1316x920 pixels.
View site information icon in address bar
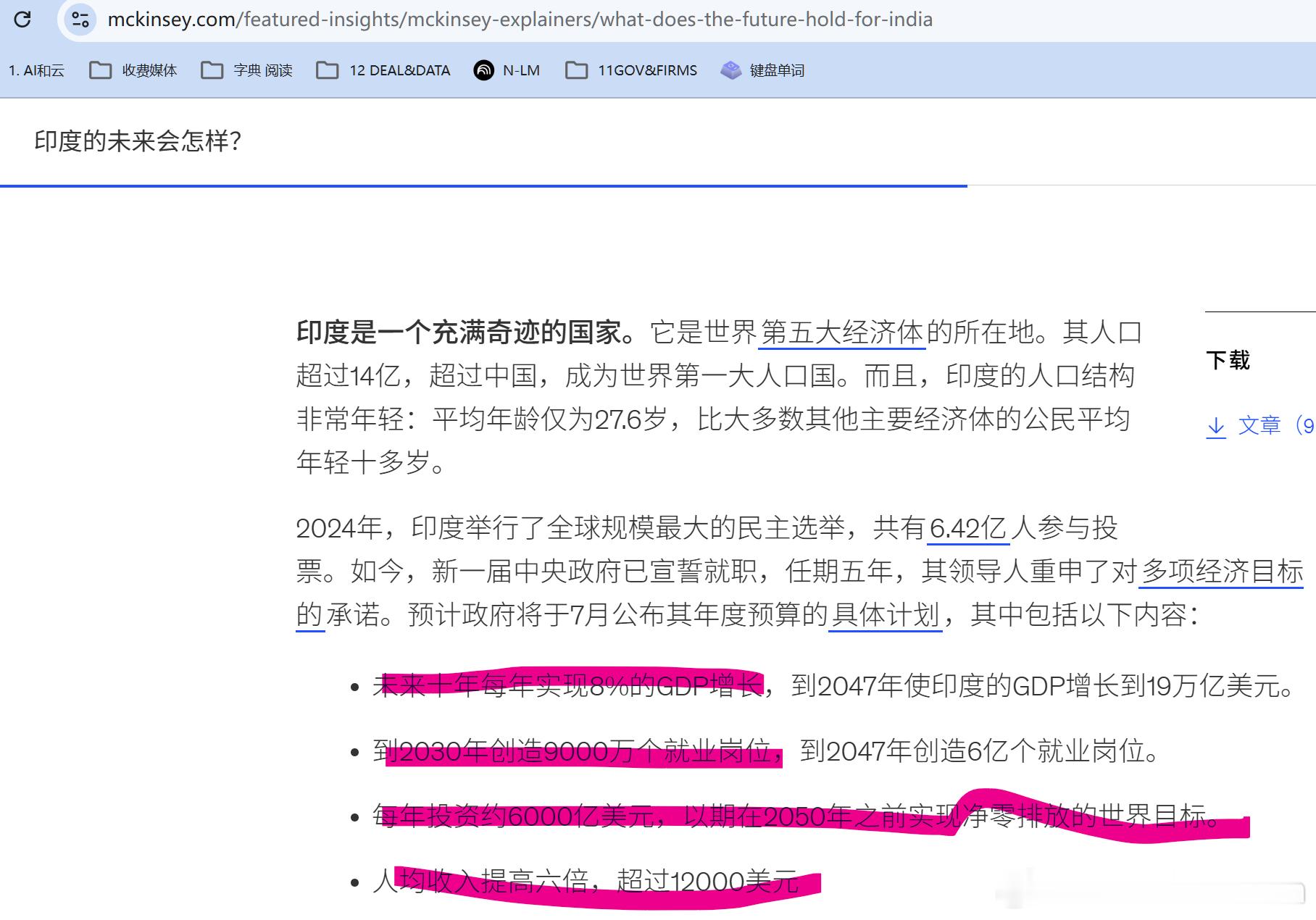(80, 20)
